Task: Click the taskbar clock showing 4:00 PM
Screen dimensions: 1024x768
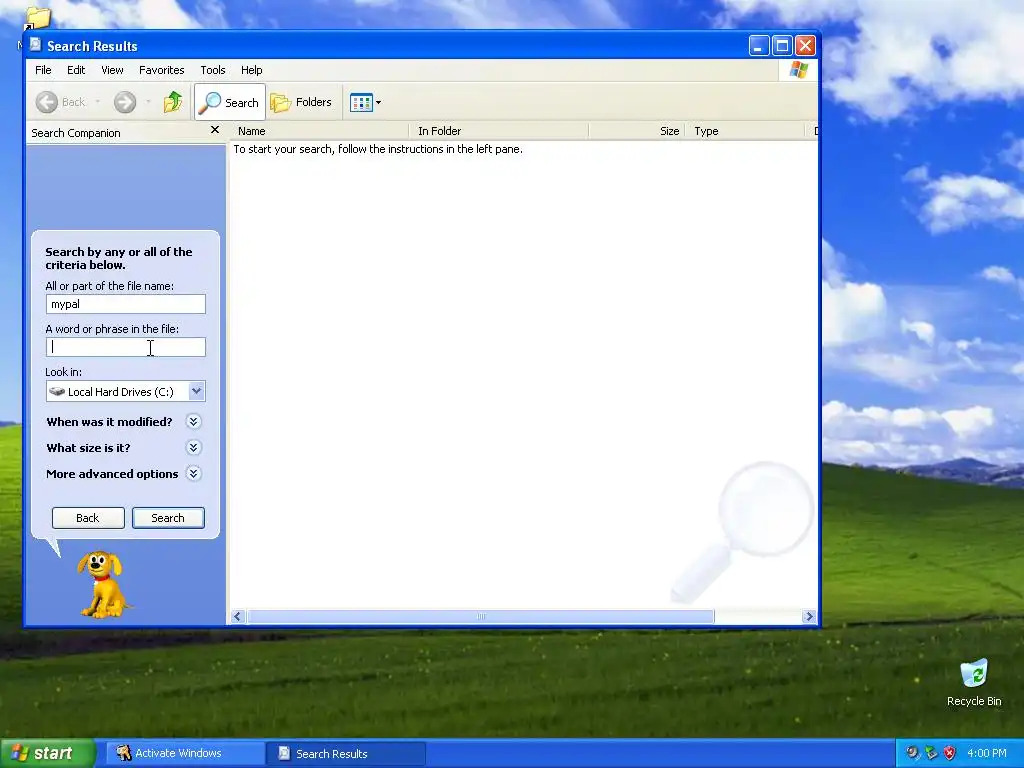Action: [987, 753]
